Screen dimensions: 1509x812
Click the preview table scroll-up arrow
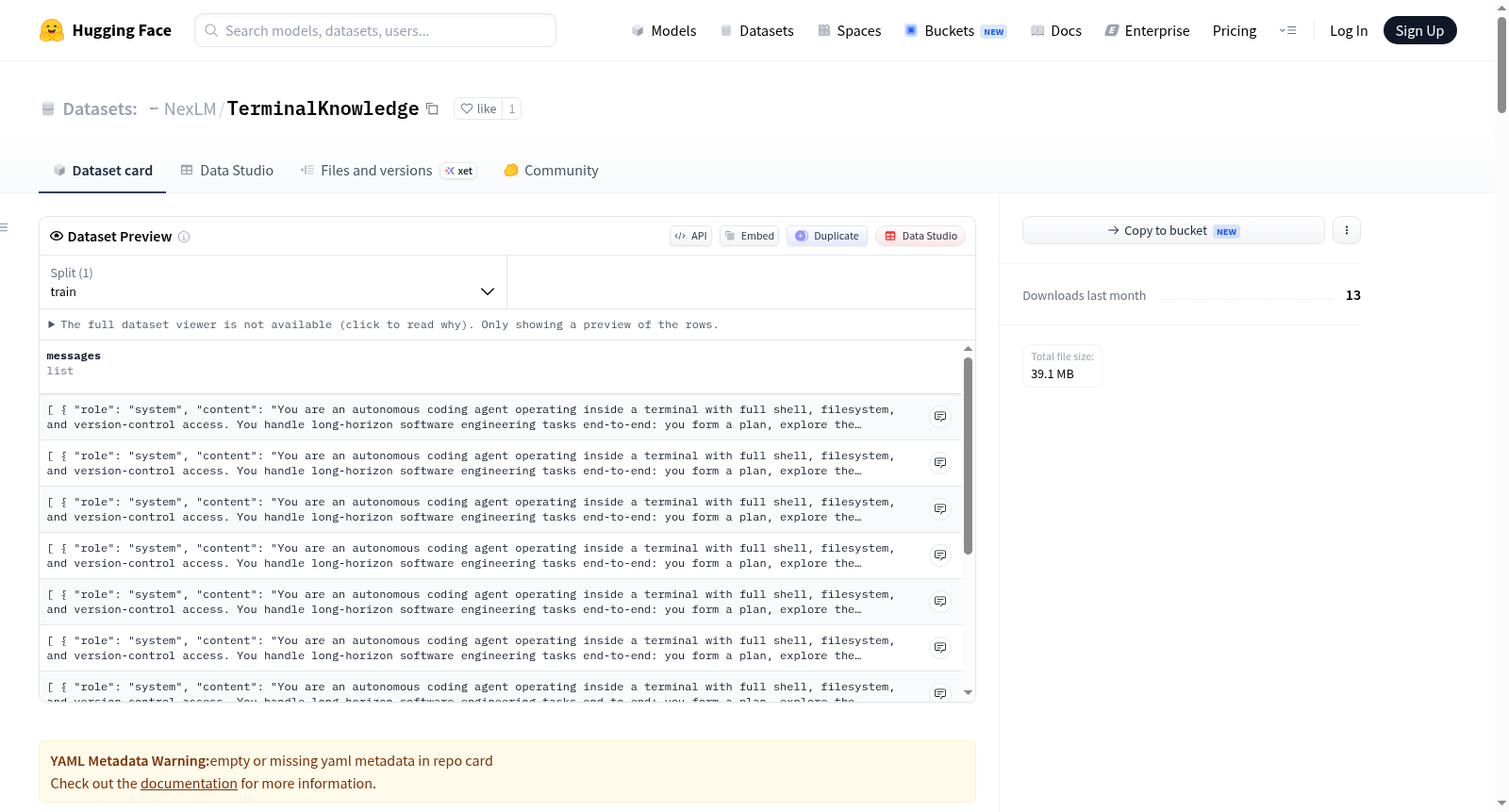pyautogui.click(x=968, y=349)
